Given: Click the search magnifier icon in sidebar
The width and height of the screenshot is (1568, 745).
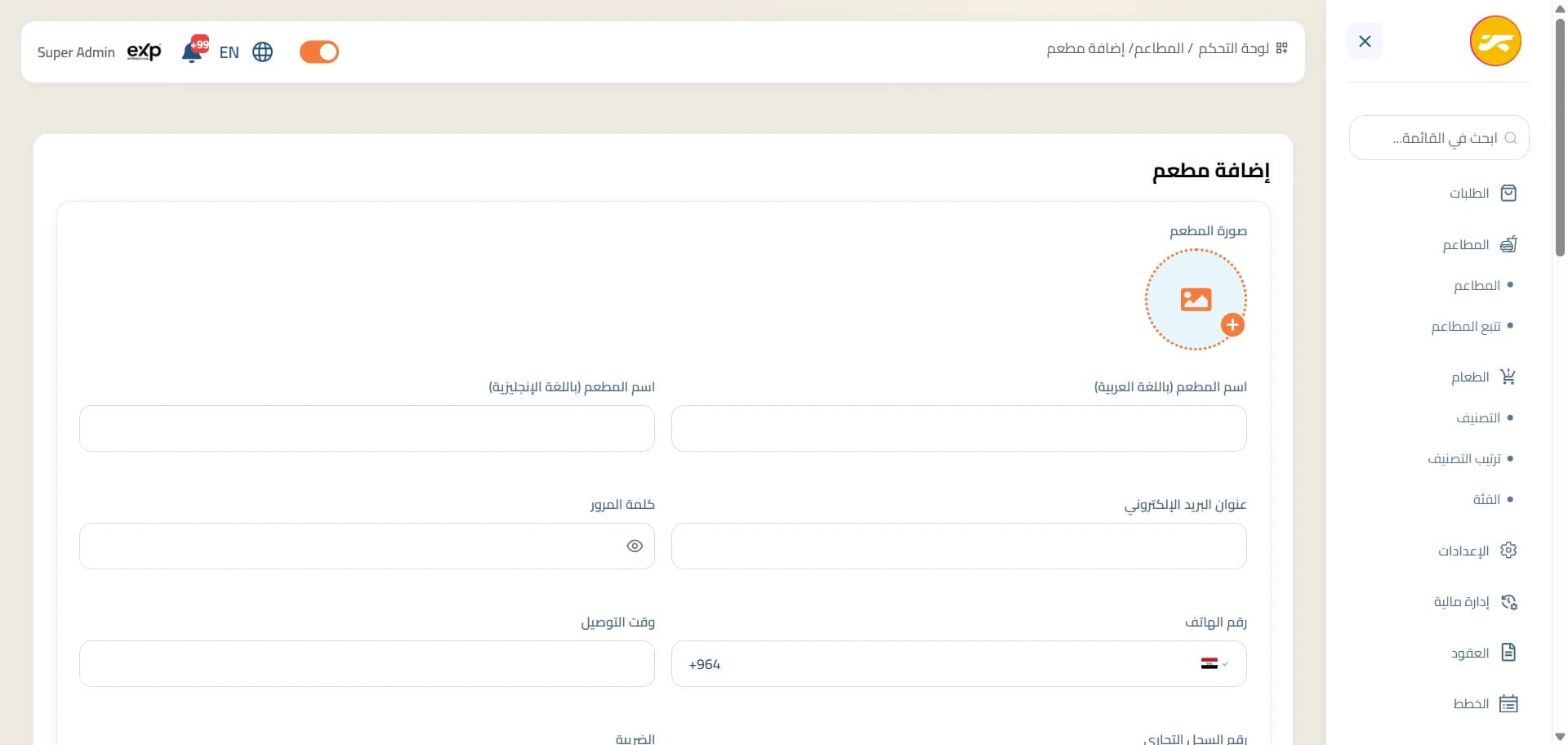Looking at the screenshot, I should coord(1511,138).
